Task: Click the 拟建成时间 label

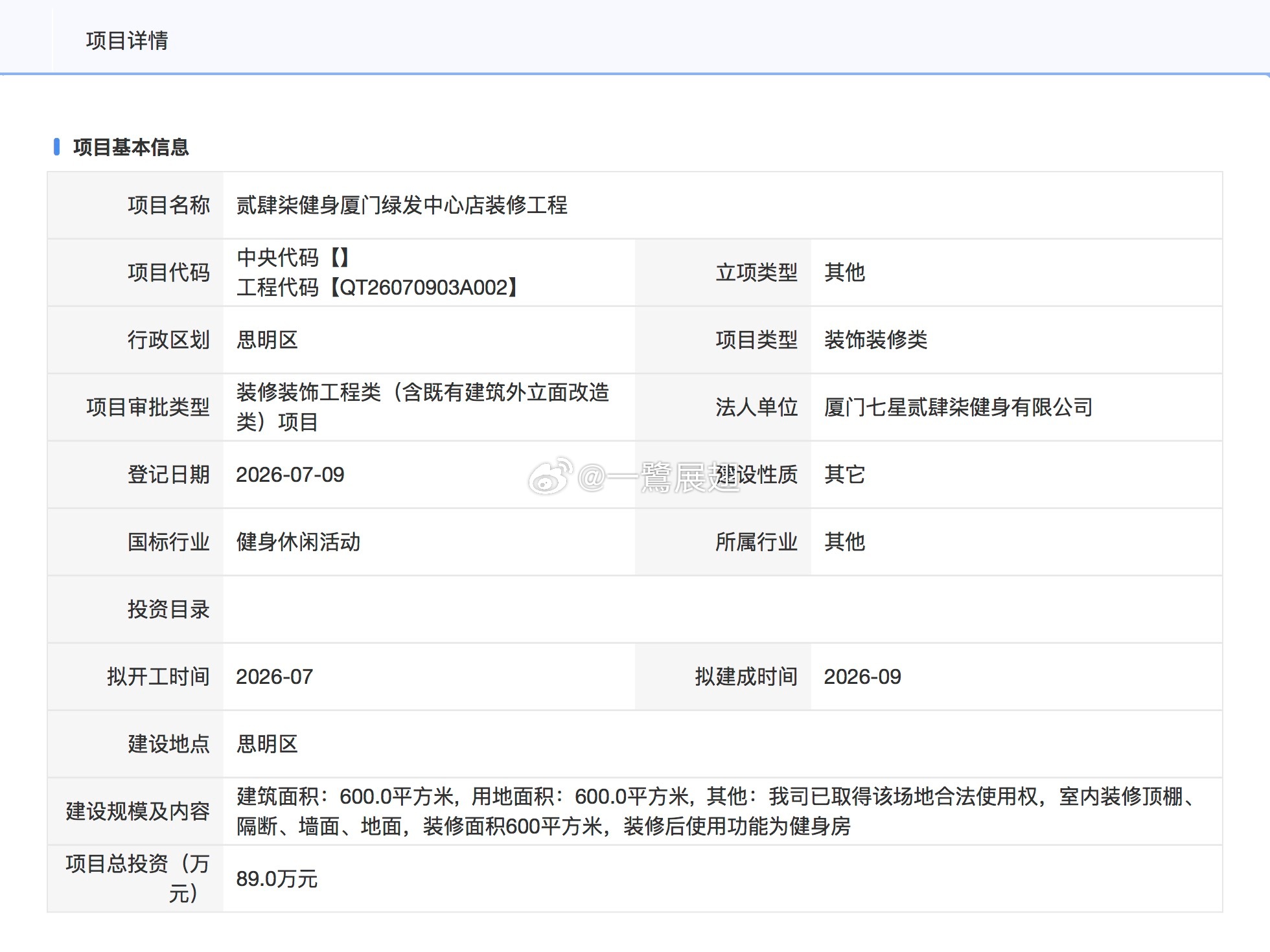Action: (746, 677)
